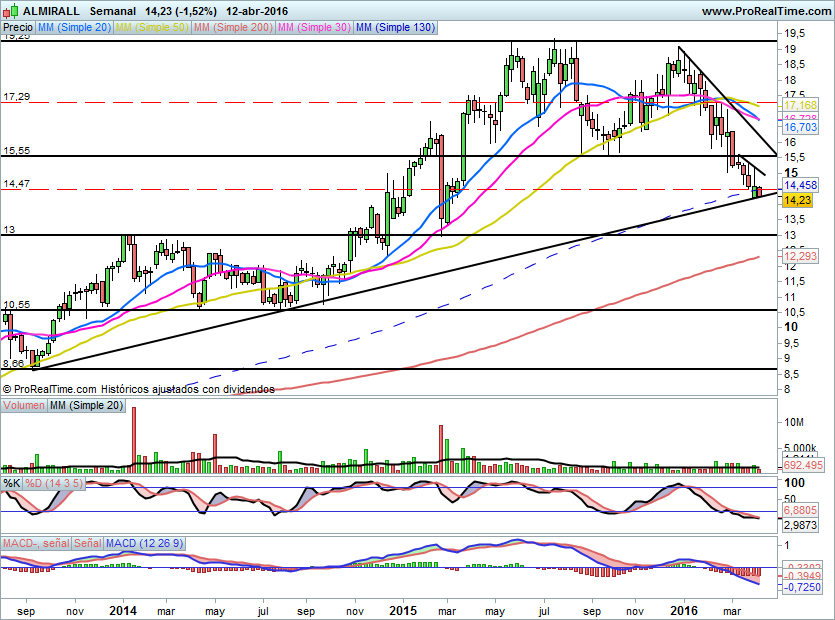
Task: Click the yellow 14,23 current price tag
Action: click(x=798, y=200)
